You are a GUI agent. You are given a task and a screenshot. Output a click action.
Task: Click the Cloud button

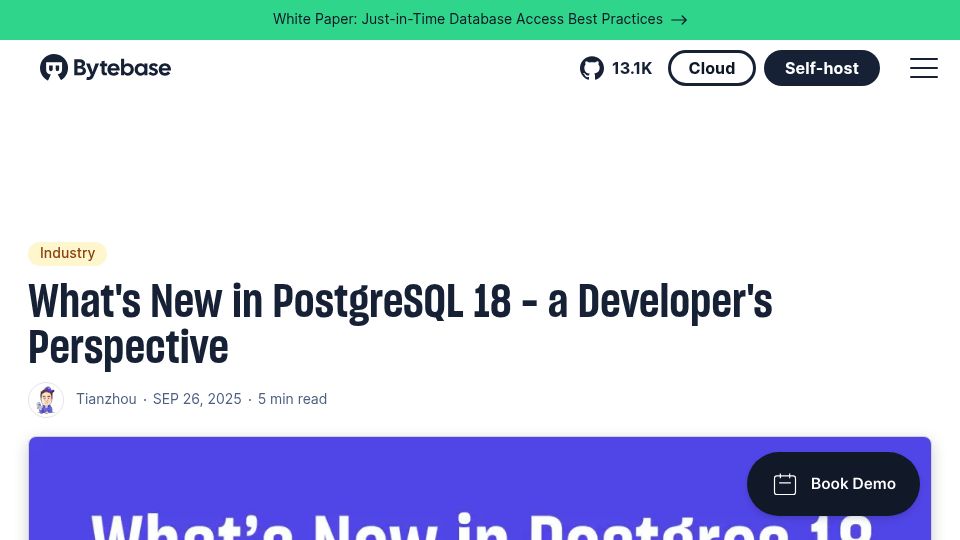click(711, 68)
